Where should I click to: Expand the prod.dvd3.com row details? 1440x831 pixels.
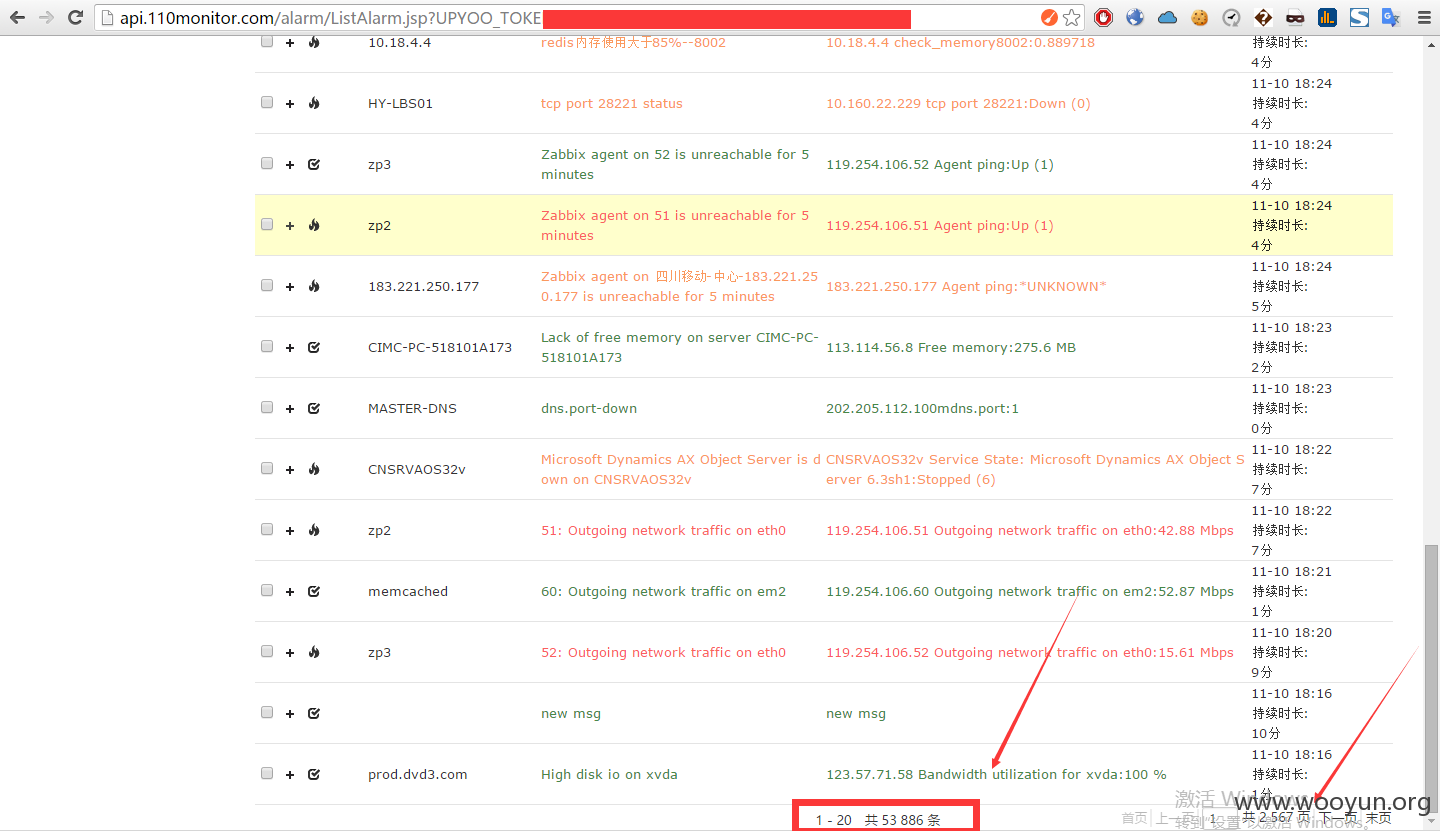pyautogui.click(x=290, y=775)
